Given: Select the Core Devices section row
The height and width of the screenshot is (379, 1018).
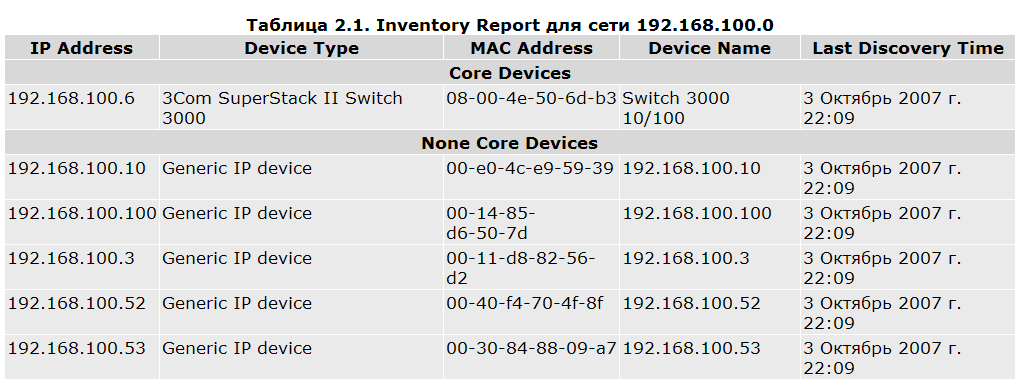Looking at the screenshot, I should click(x=510, y=73).
